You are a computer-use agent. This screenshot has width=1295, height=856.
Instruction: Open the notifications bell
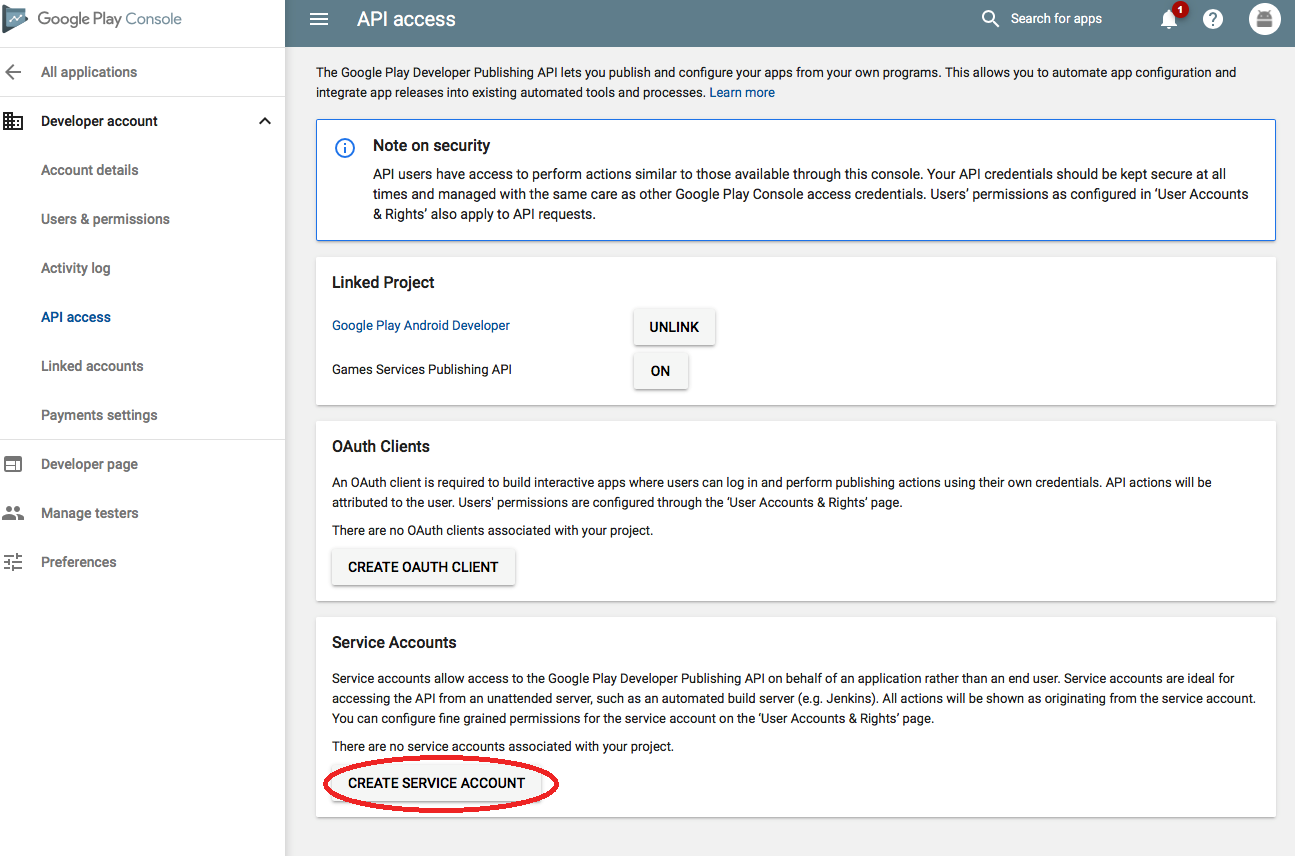[1168, 18]
